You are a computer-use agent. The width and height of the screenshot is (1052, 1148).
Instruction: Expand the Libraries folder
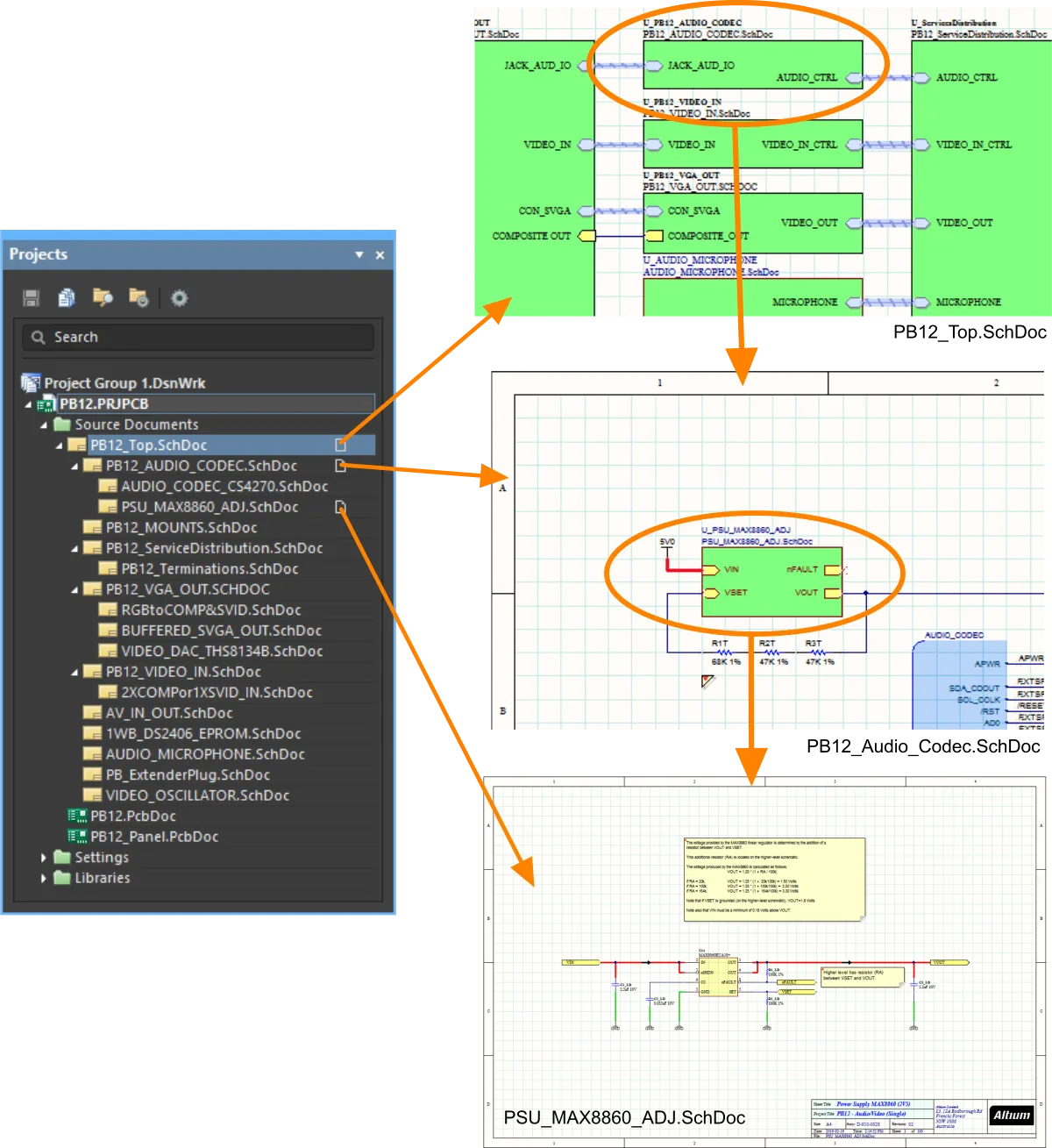coord(44,878)
